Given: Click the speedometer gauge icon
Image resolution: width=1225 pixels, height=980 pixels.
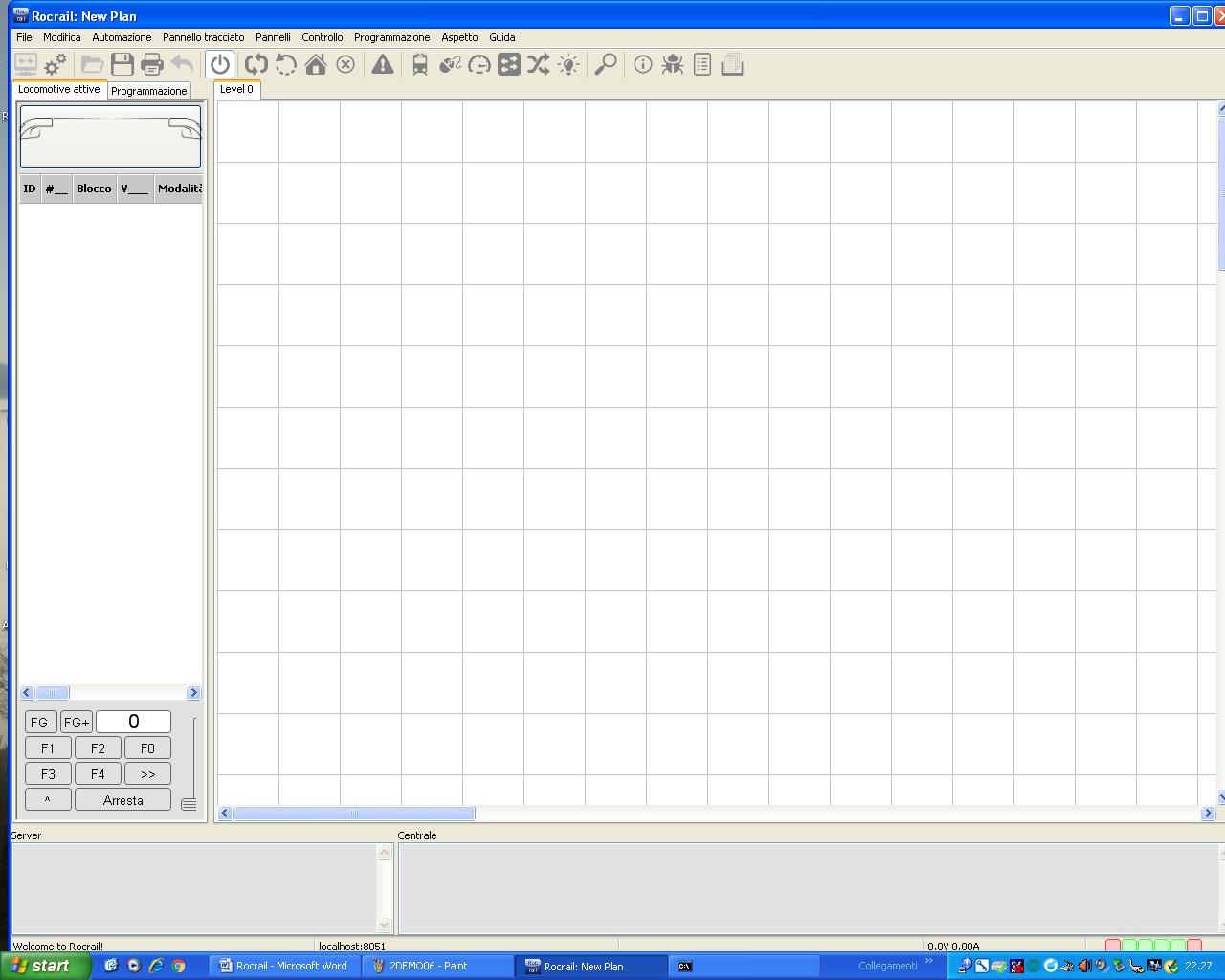Looking at the screenshot, I should click(479, 65).
